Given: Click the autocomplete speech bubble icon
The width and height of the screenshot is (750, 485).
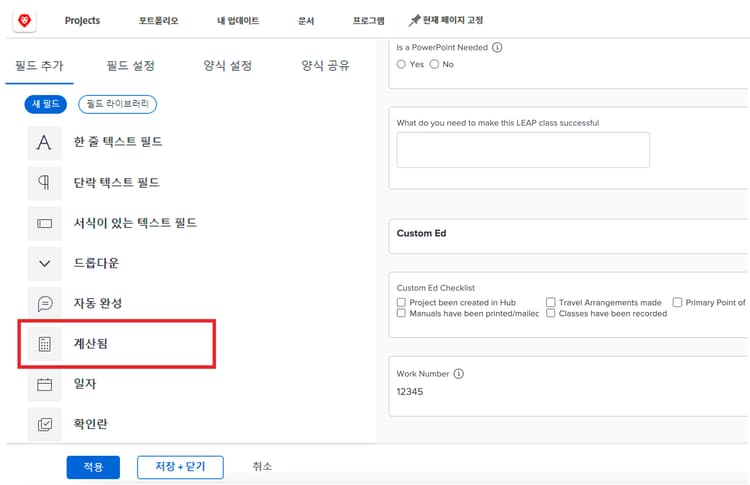Looking at the screenshot, I should coord(44,304).
